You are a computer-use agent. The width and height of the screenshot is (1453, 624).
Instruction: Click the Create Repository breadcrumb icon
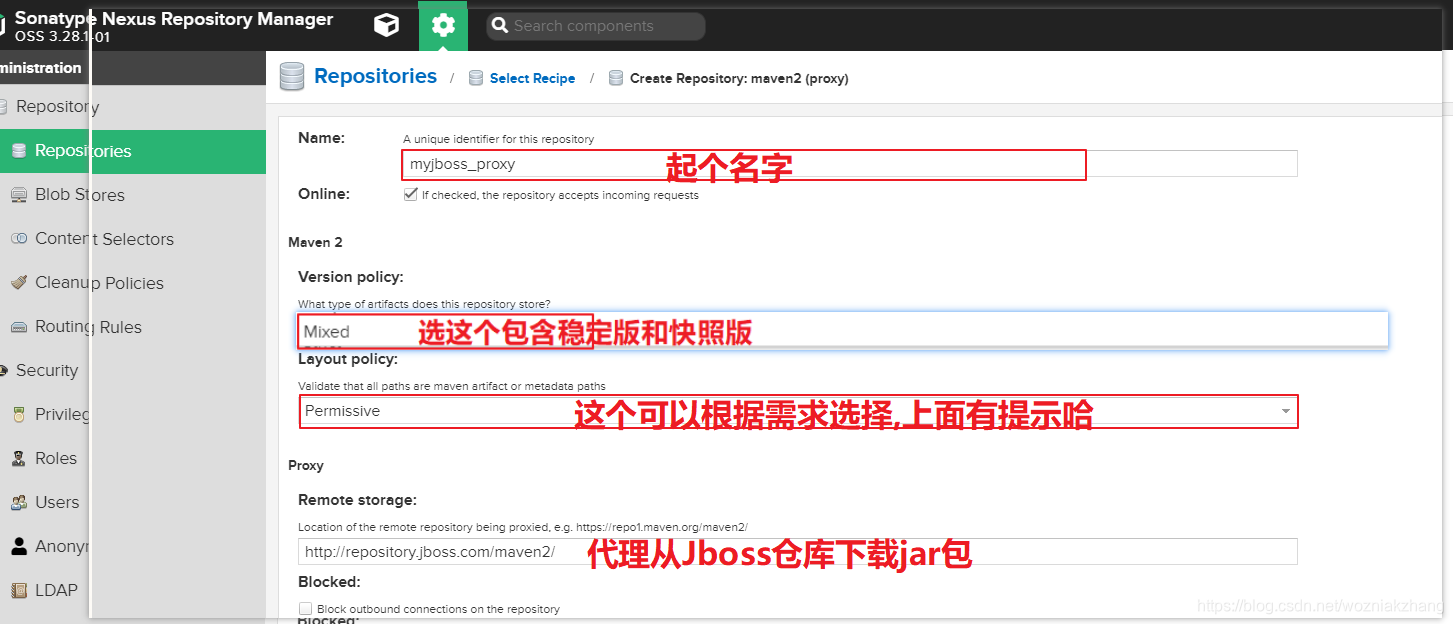pos(616,78)
